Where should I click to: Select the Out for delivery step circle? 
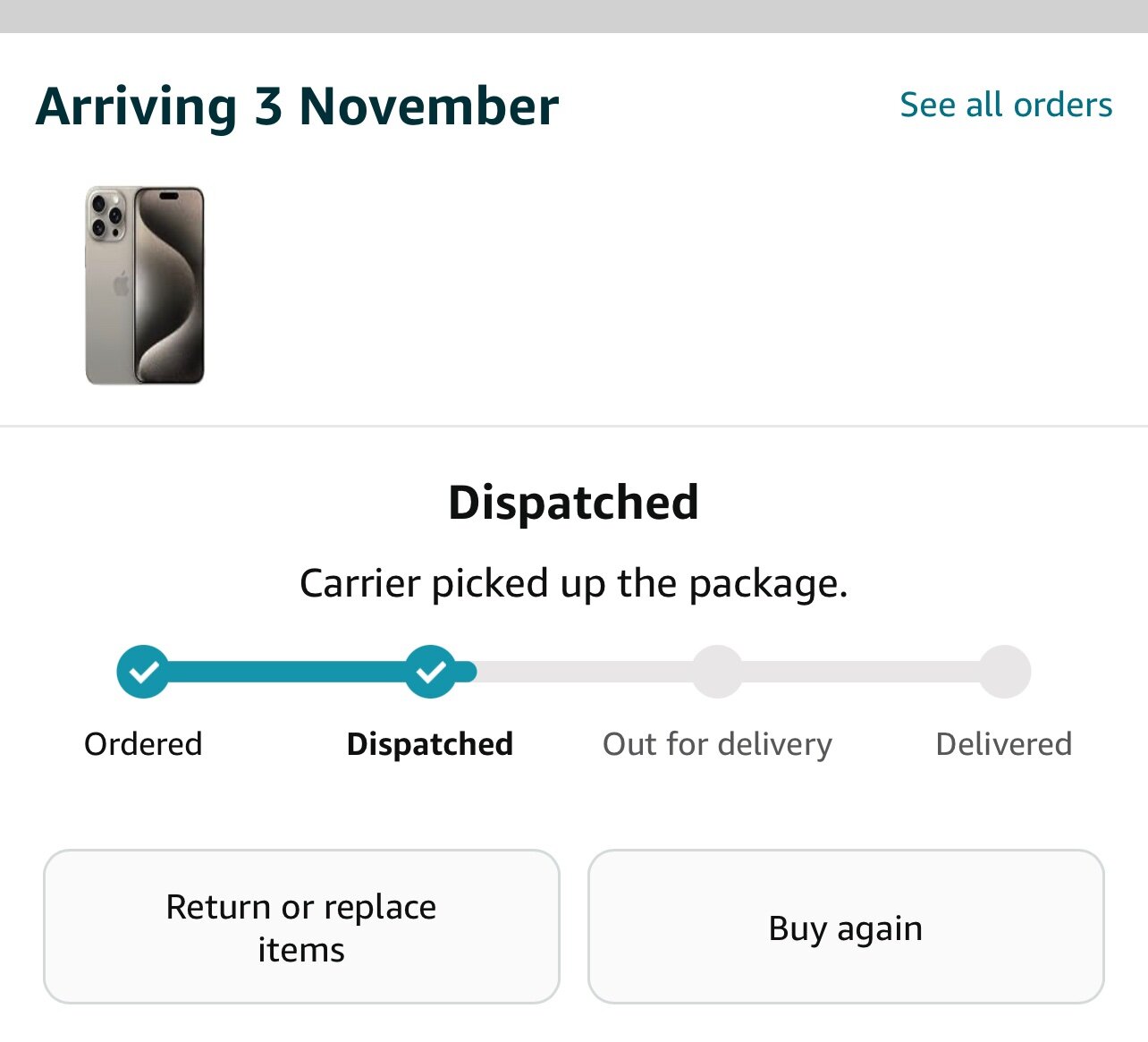(718, 671)
